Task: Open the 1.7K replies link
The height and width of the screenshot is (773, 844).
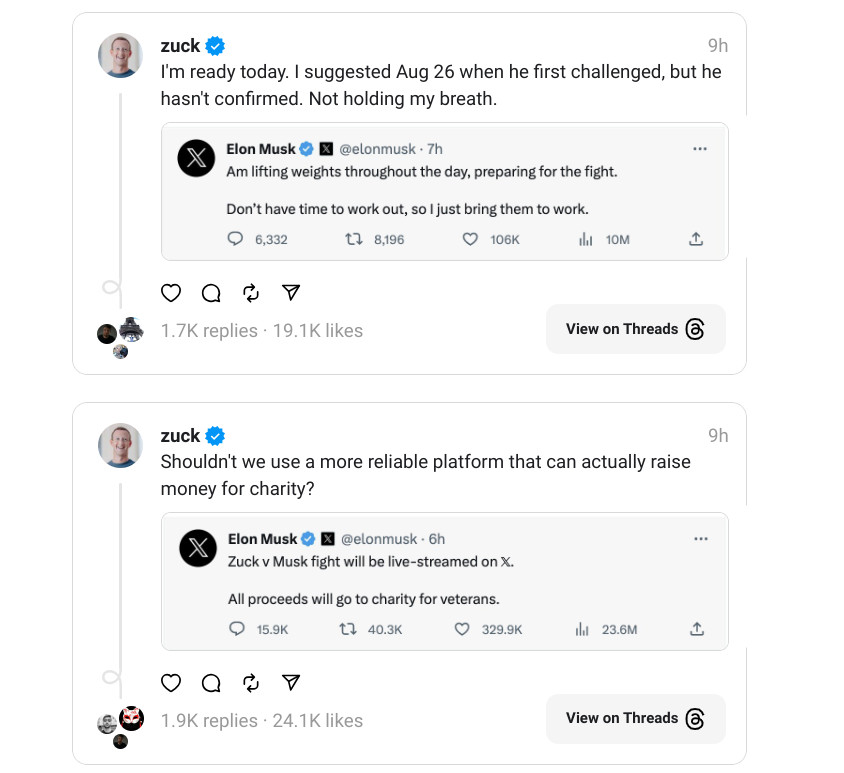Action: click(x=208, y=331)
